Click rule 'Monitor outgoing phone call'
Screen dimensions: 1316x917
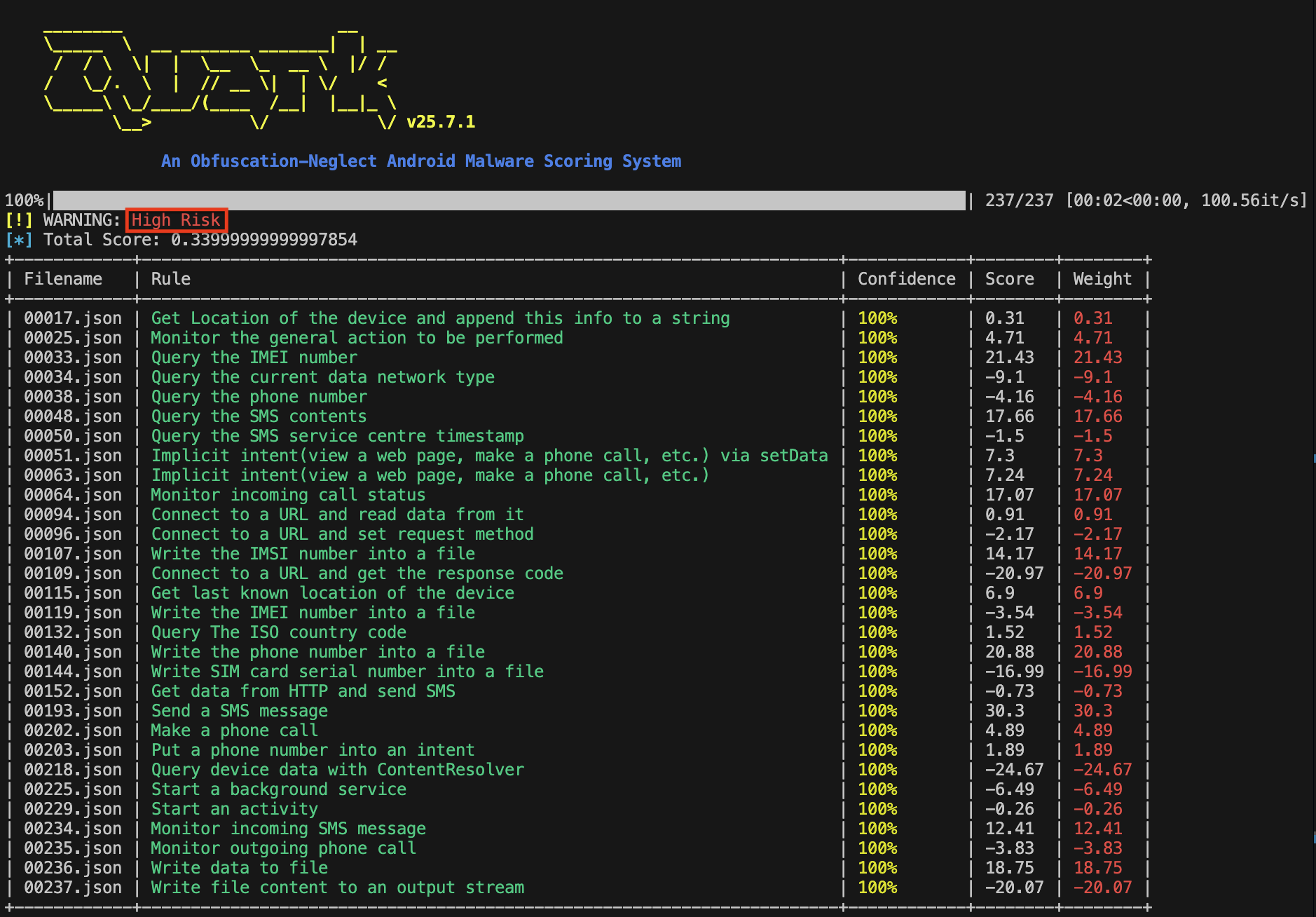pos(284,848)
